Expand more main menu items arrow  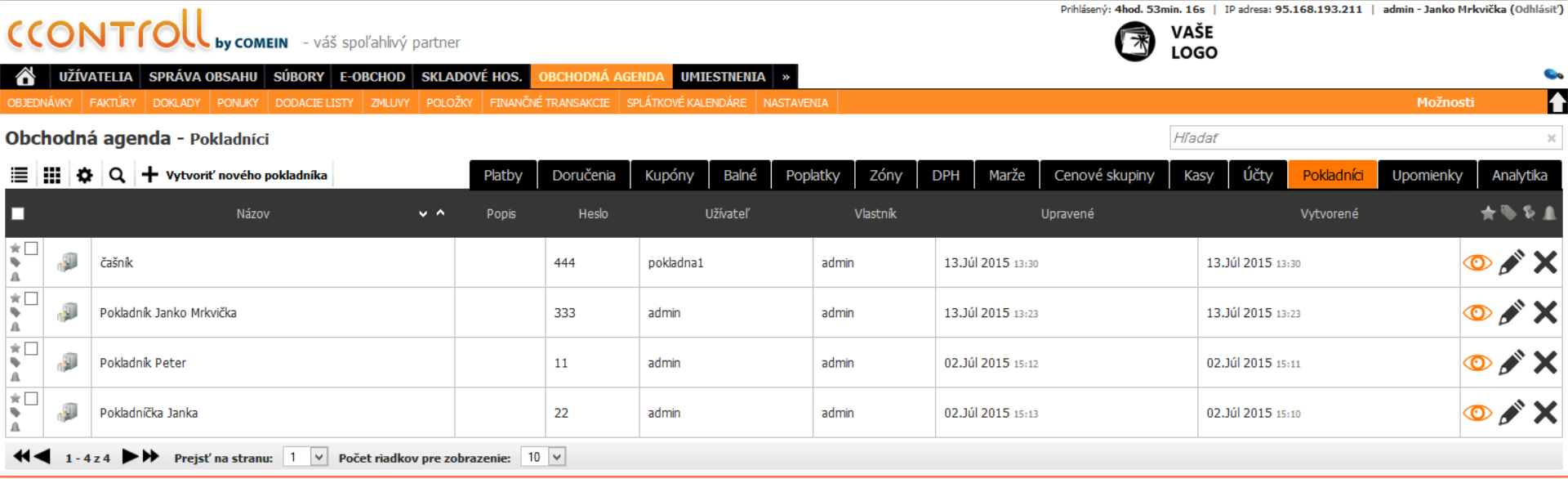(786, 77)
